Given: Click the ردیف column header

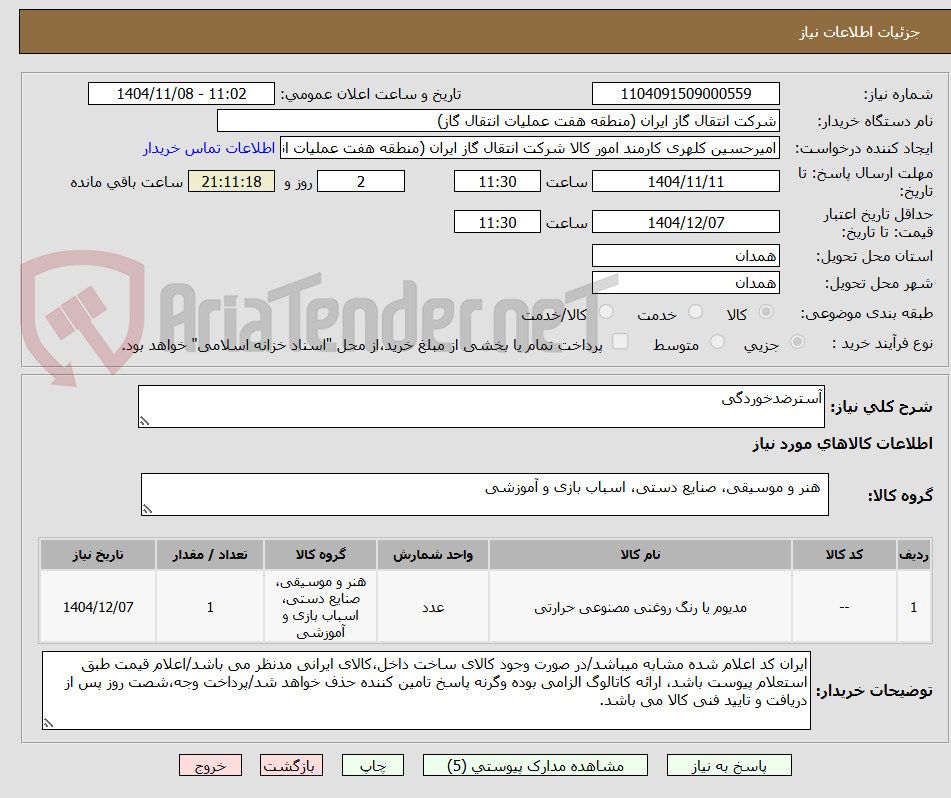Looking at the screenshot, I should pyautogui.click(x=913, y=554).
